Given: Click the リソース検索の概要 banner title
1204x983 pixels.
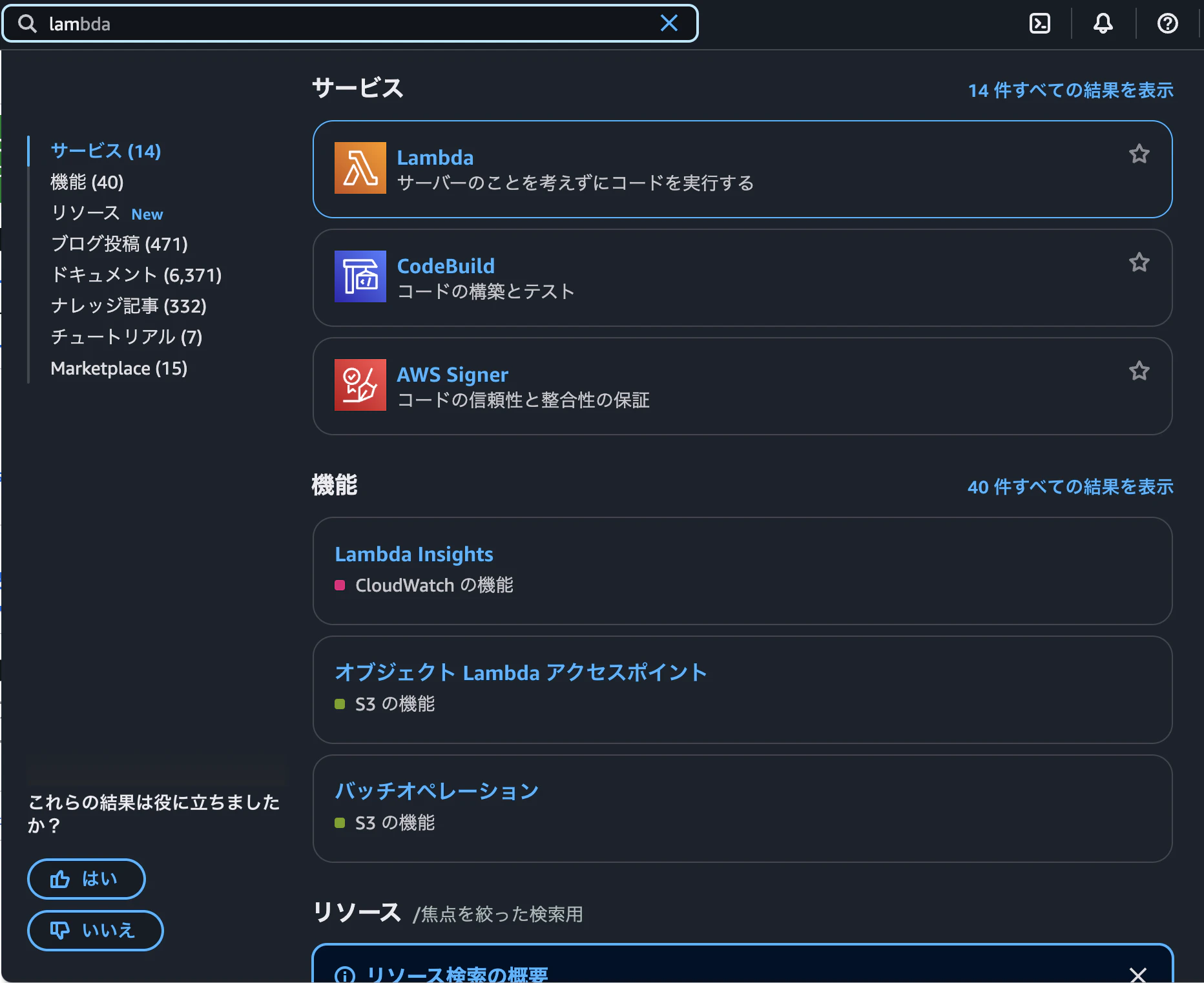Looking at the screenshot, I should 457,974.
